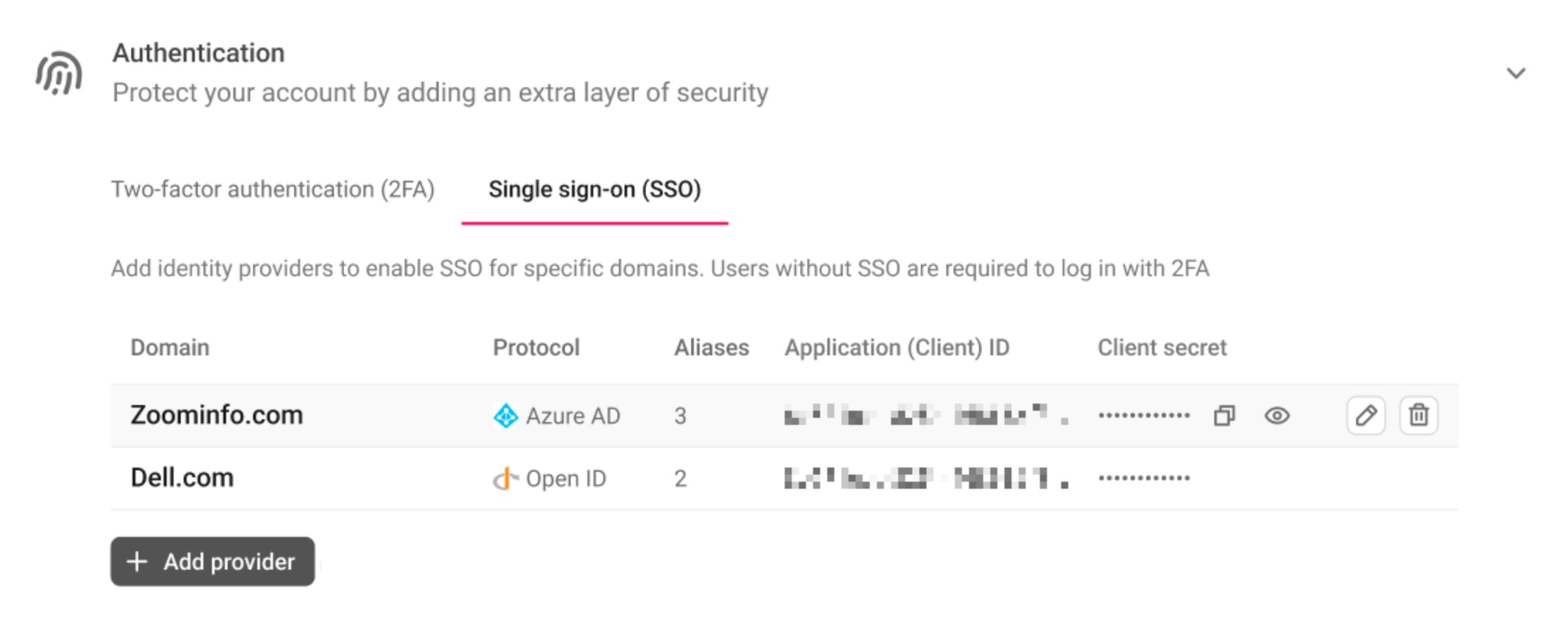Image resolution: width=1568 pixels, height=620 pixels.
Task: Copy the Zoominfo.com client secret
Action: pyautogui.click(x=1224, y=416)
